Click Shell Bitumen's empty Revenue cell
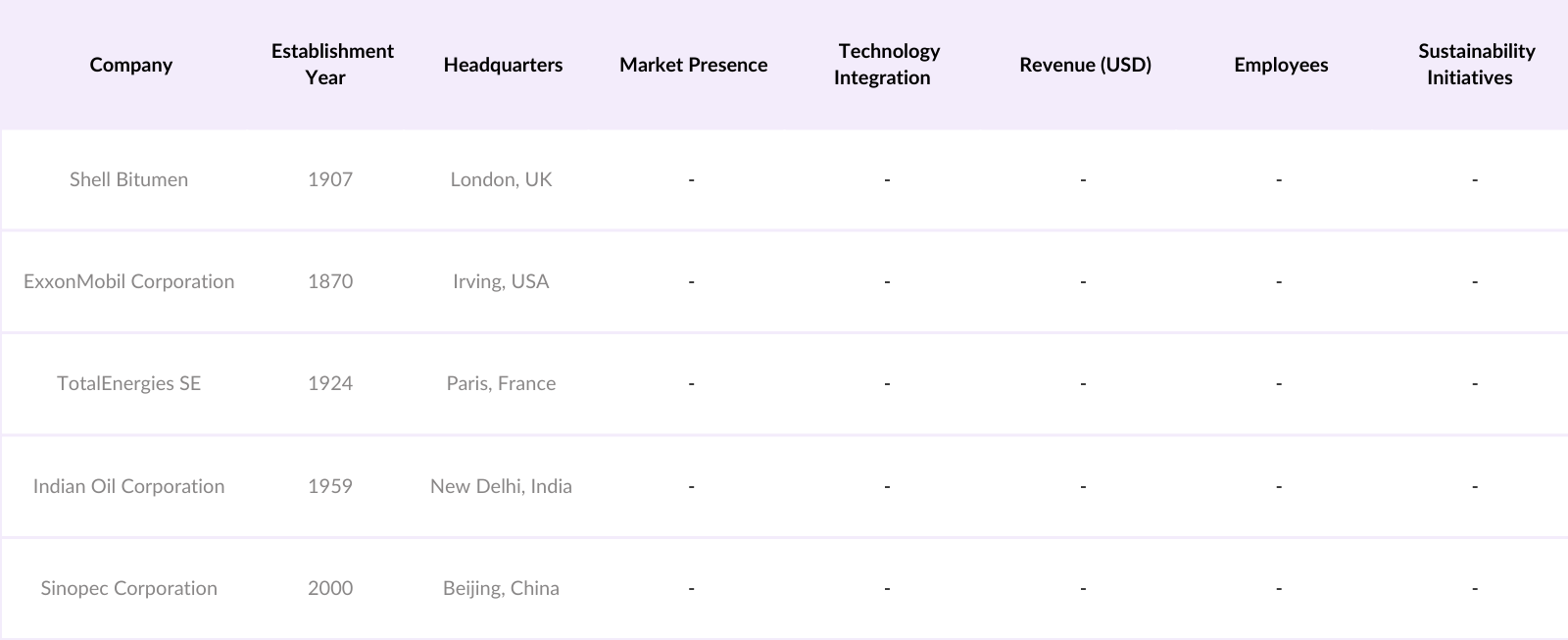 1083,179
